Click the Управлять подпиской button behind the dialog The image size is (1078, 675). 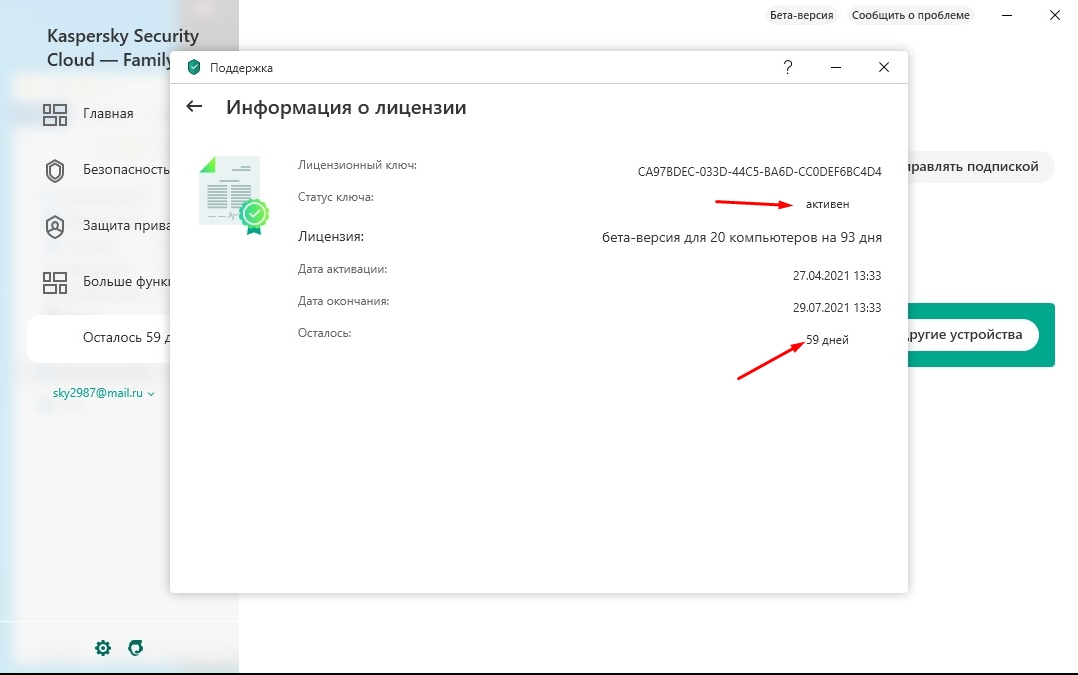tap(981, 167)
